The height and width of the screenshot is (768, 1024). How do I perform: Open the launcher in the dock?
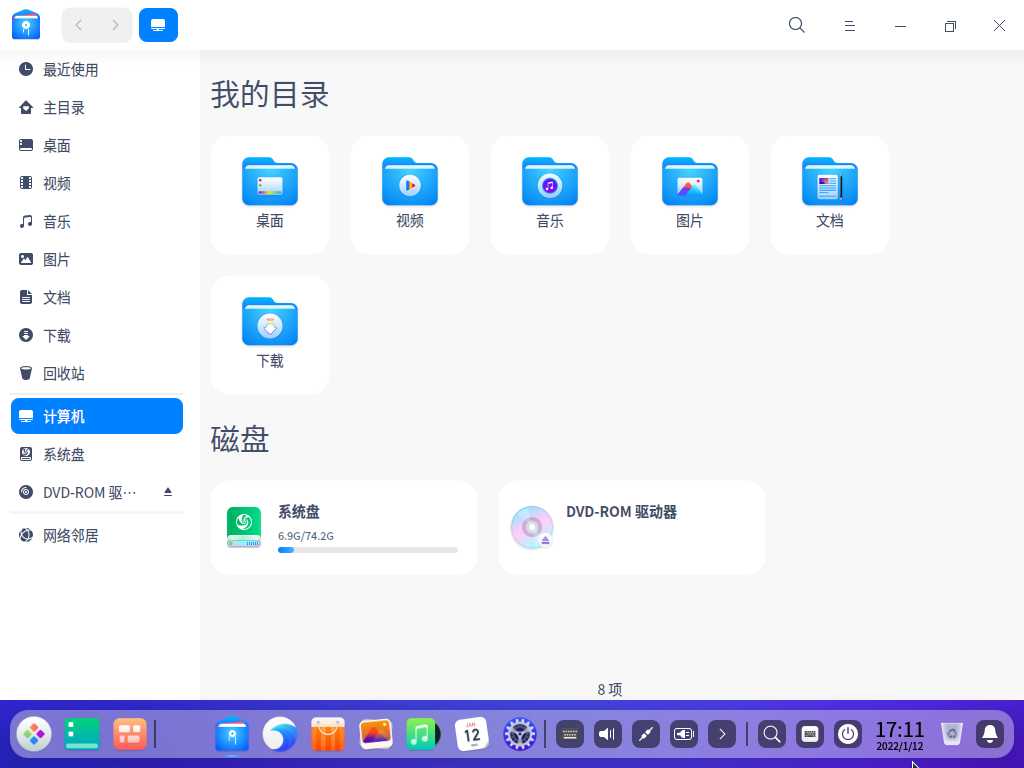point(34,734)
